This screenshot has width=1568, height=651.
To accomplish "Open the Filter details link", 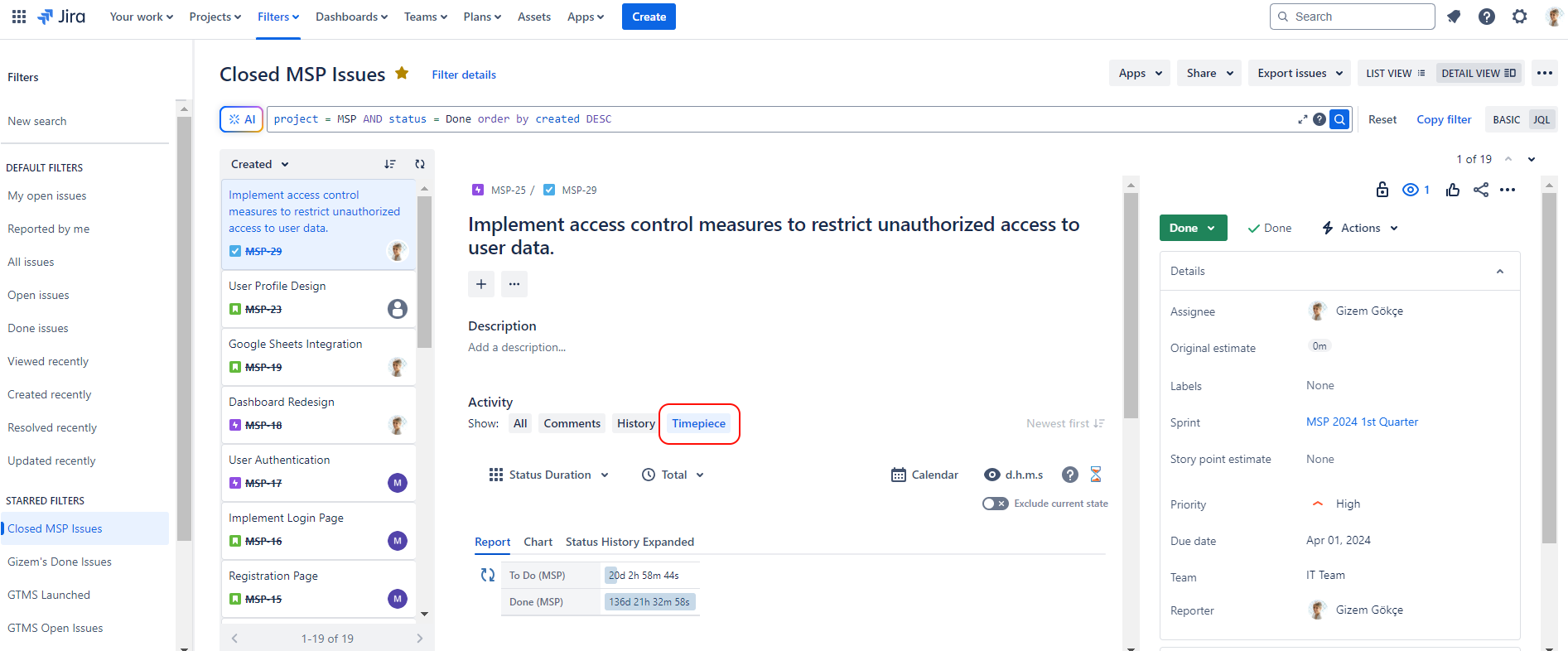I will click(x=464, y=75).
